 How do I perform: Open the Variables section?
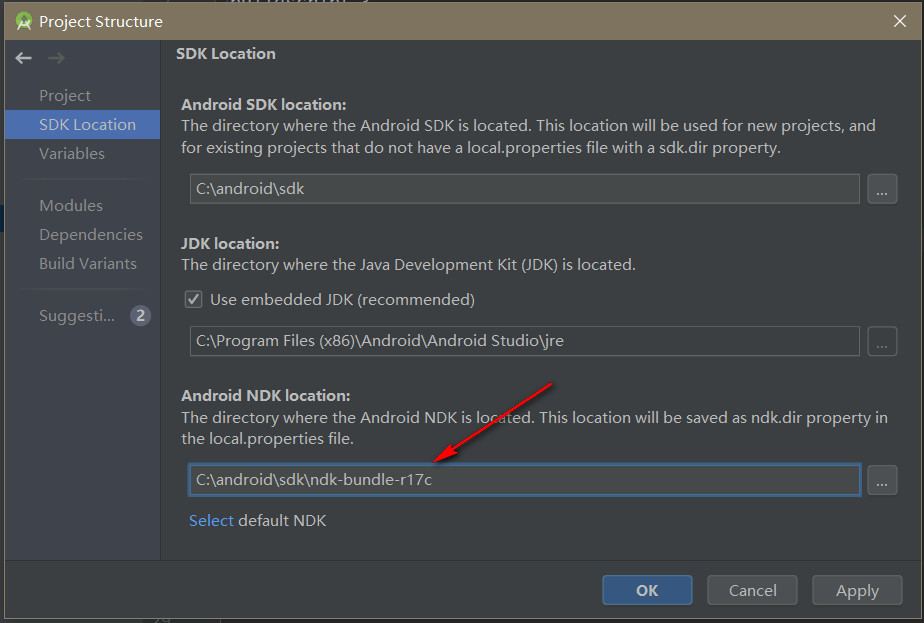(x=72, y=153)
